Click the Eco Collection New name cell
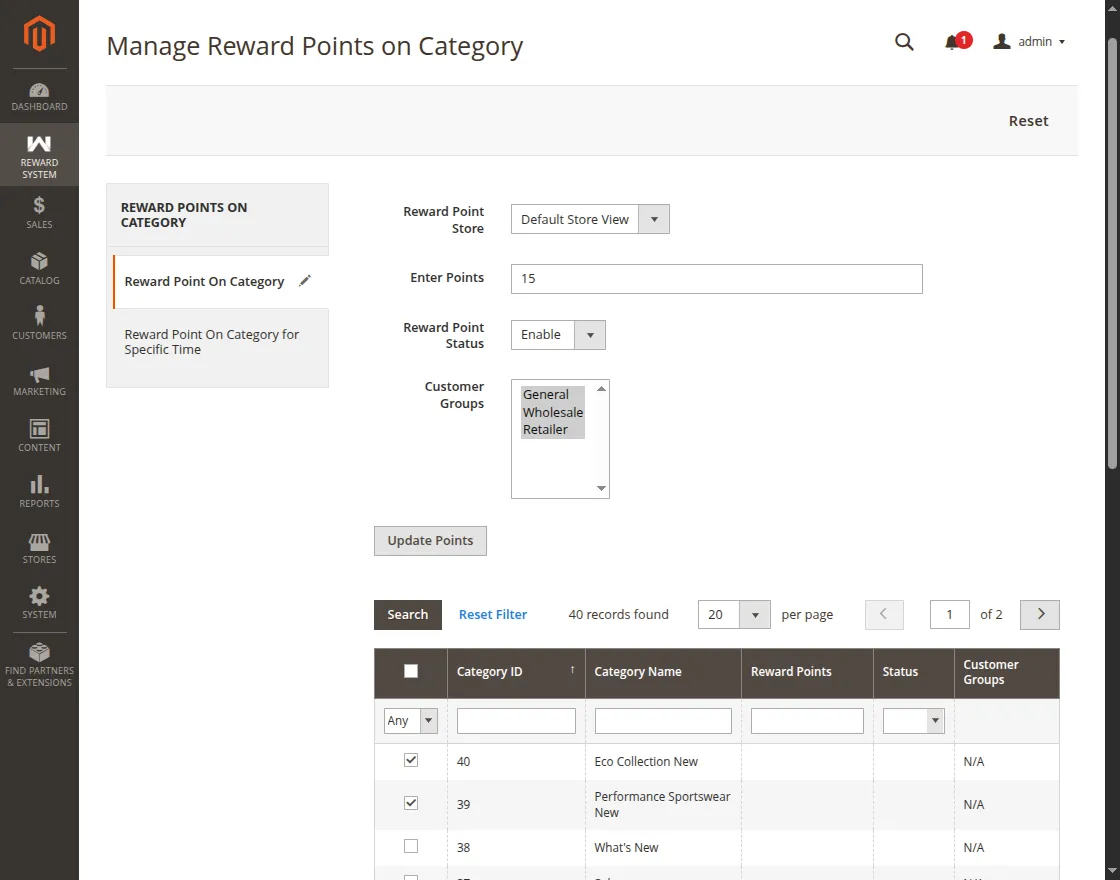Screen dimensions: 1120x880 point(663,761)
